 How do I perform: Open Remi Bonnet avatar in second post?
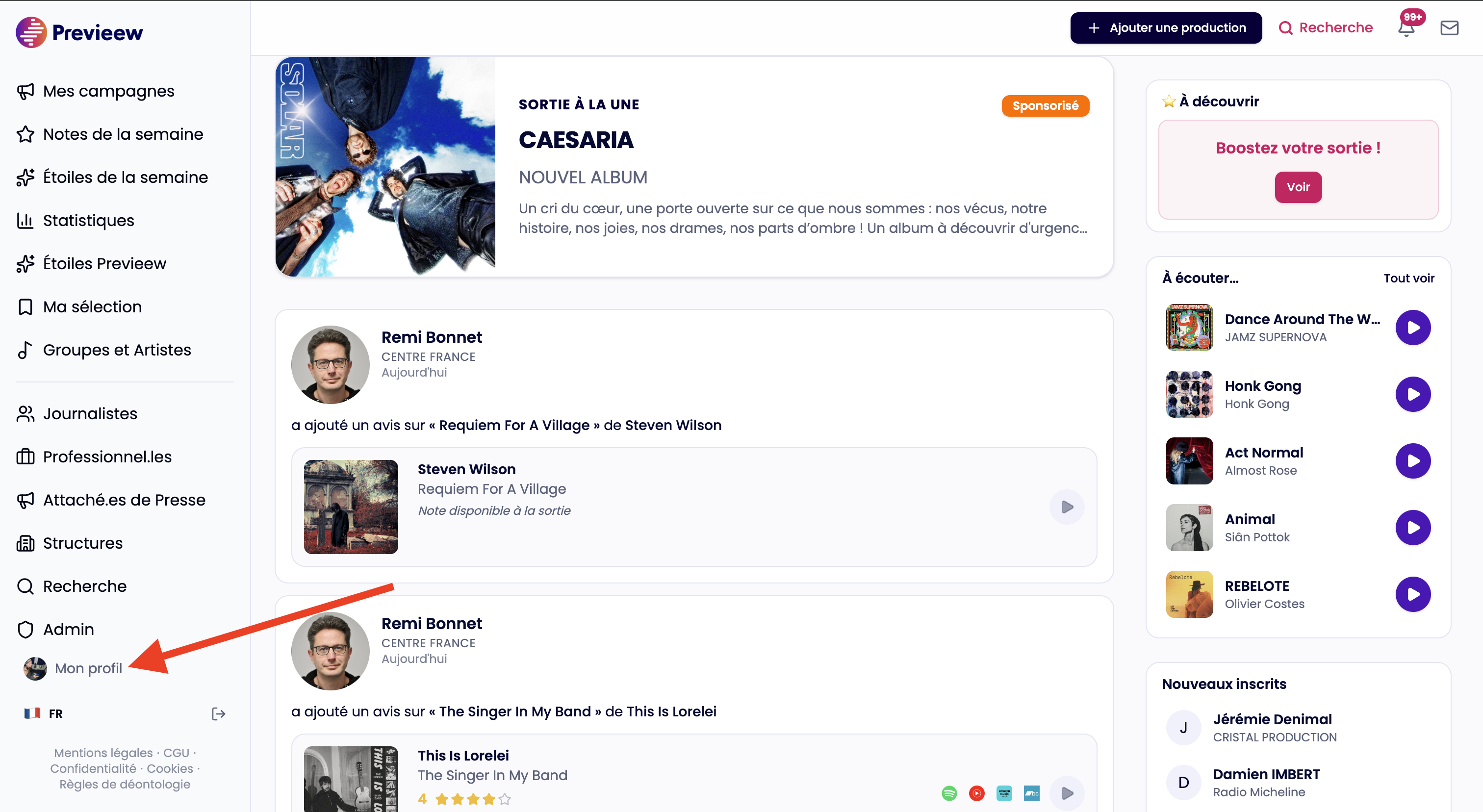(331, 651)
